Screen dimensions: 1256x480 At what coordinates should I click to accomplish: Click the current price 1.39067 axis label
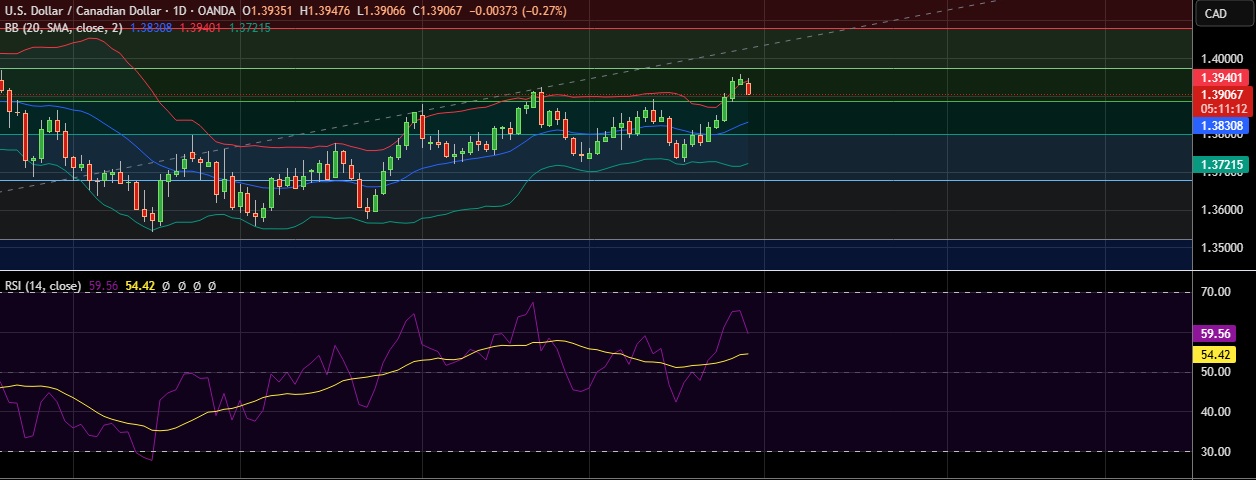coord(1222,94)
